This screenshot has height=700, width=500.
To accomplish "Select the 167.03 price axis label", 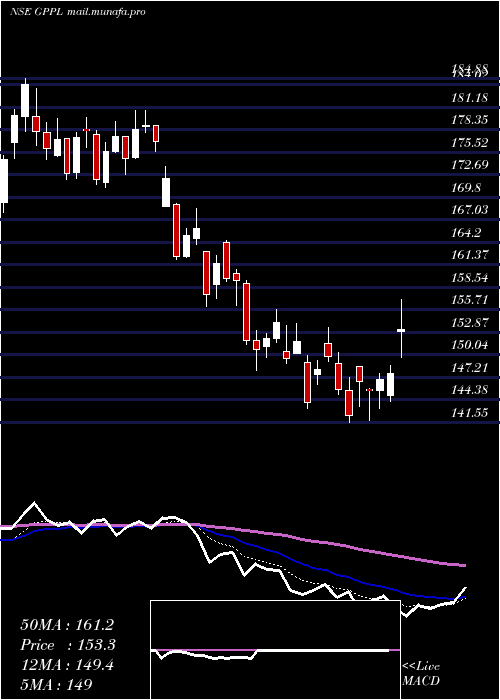I will [469, 210].
